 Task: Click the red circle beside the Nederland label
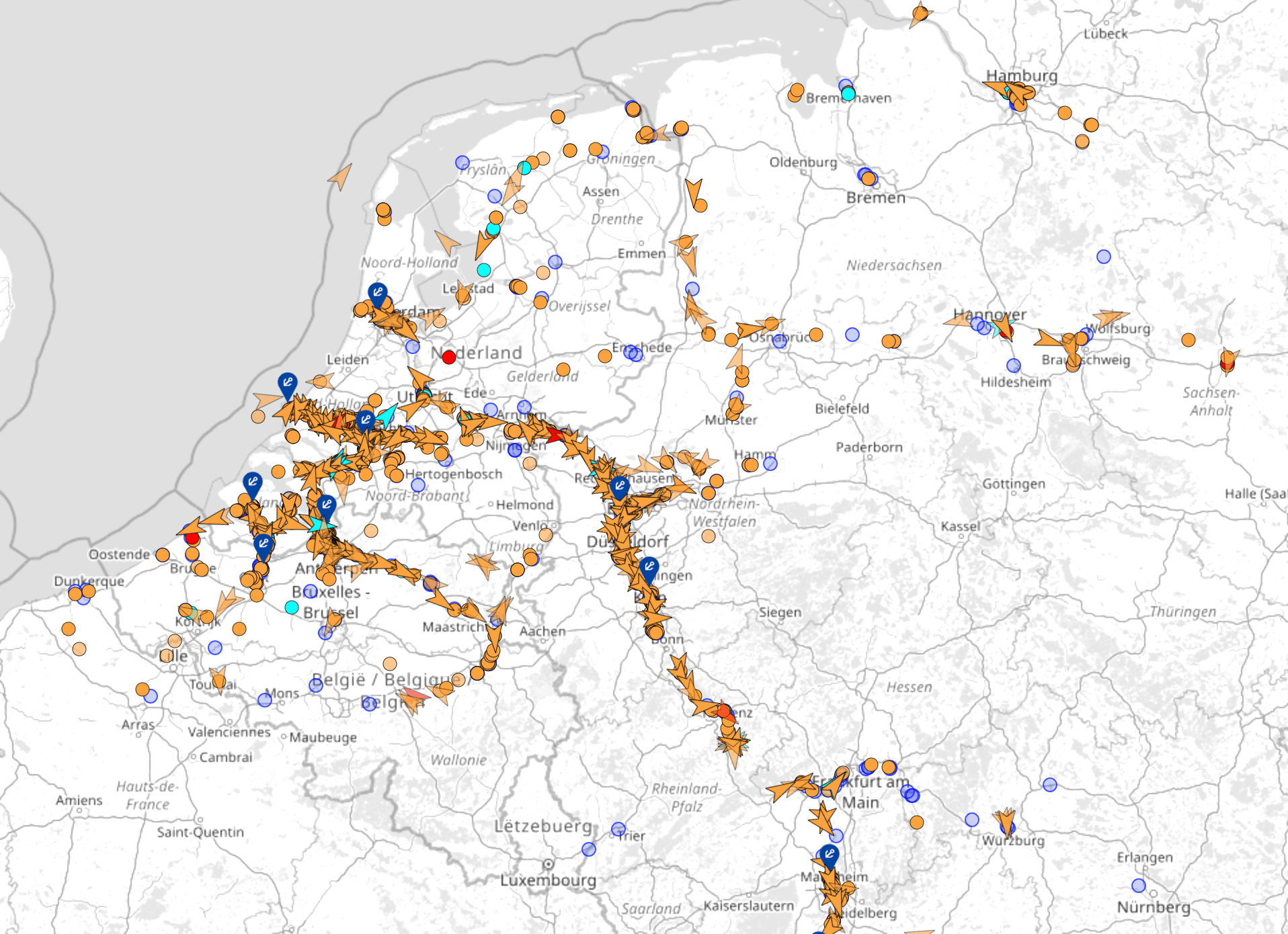point(449,357)
